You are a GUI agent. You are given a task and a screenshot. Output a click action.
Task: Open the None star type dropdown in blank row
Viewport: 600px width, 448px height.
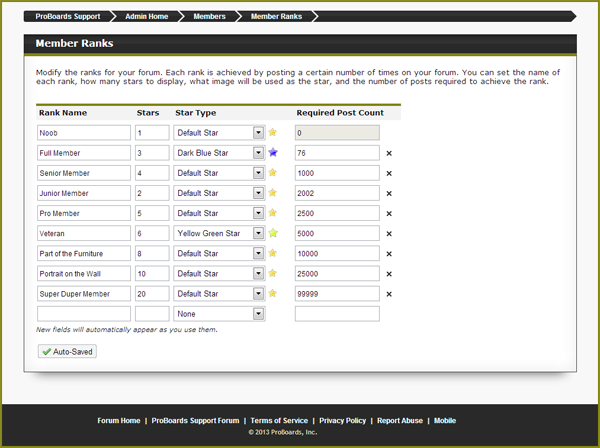pyautogui.click(x=219, y=314)
